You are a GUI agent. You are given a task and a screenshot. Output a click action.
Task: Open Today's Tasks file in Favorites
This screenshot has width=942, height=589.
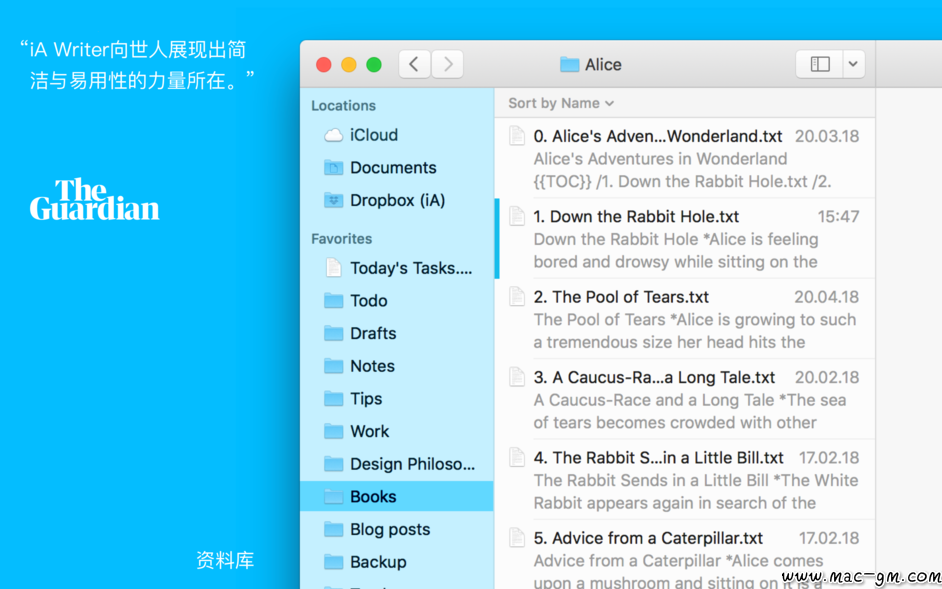pyautogui.click(x=410, y=268)
